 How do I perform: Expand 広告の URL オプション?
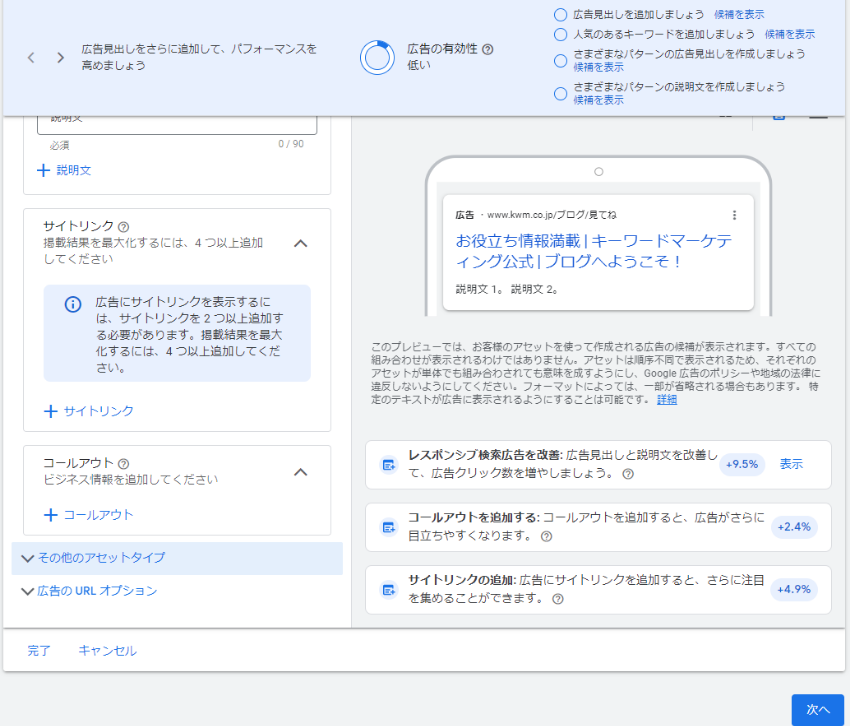click(89, 591)
